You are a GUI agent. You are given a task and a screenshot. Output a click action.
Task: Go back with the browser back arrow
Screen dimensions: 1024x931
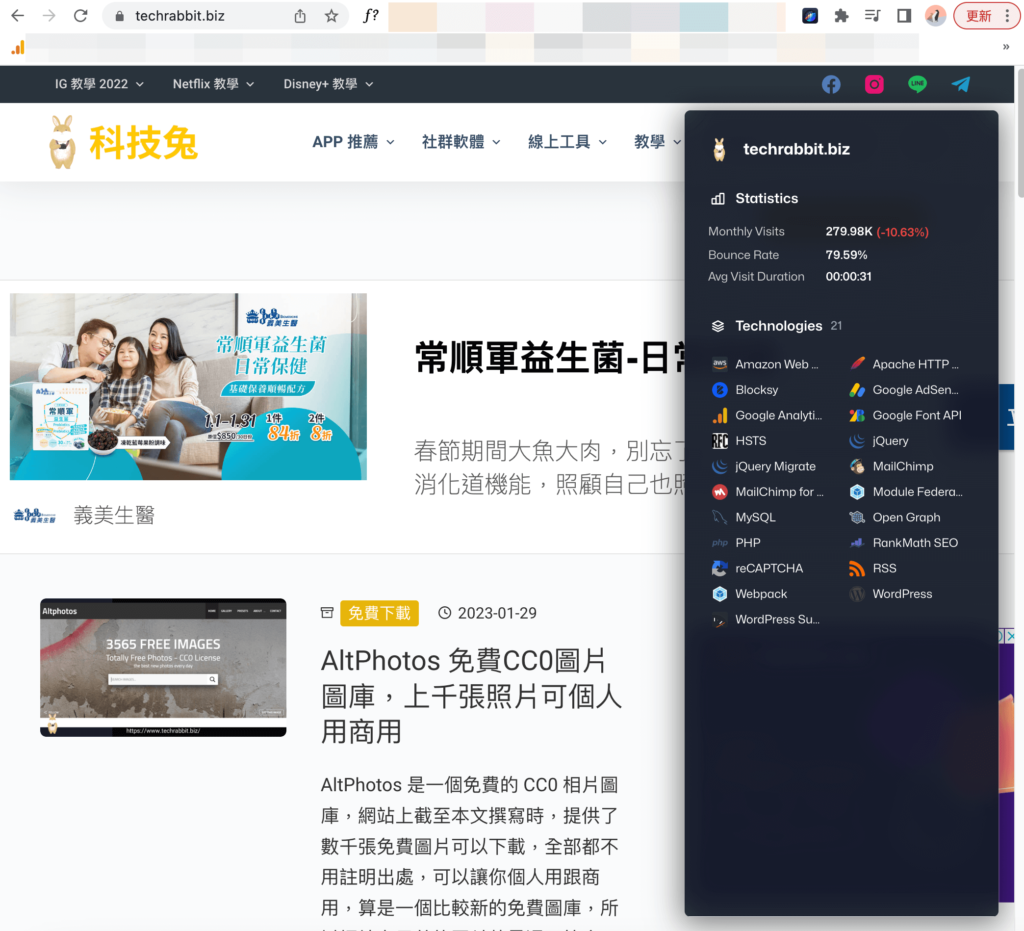point(18,16)
